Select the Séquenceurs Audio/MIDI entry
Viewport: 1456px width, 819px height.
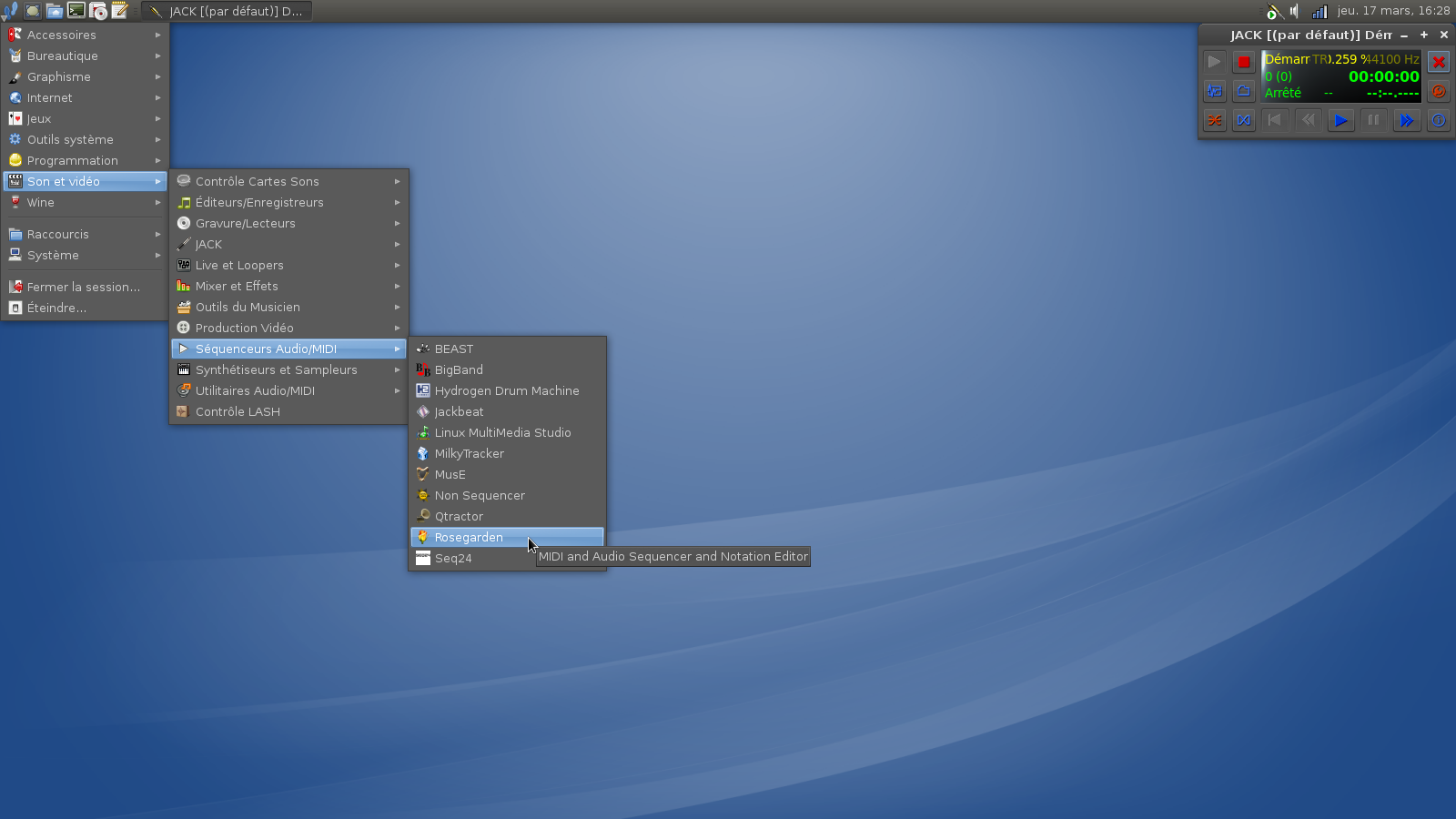(288, 349)
